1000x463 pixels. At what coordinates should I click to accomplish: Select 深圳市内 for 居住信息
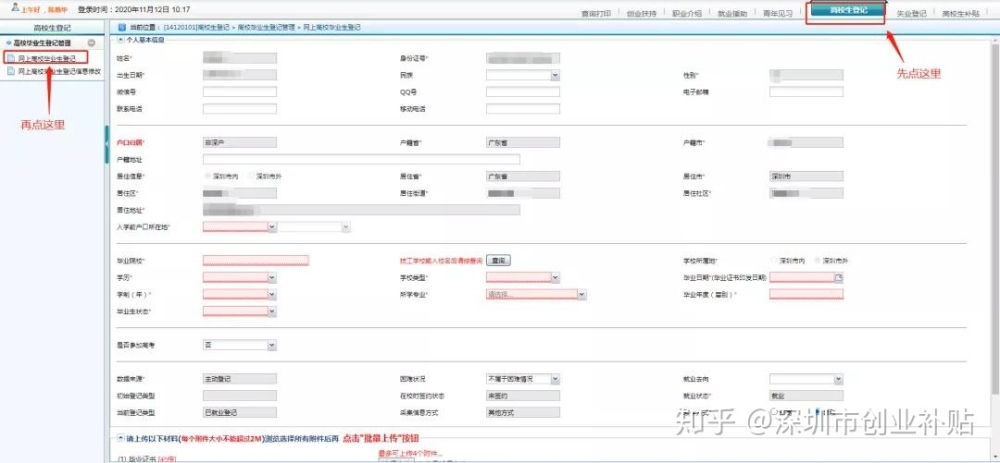click(207, 175)
